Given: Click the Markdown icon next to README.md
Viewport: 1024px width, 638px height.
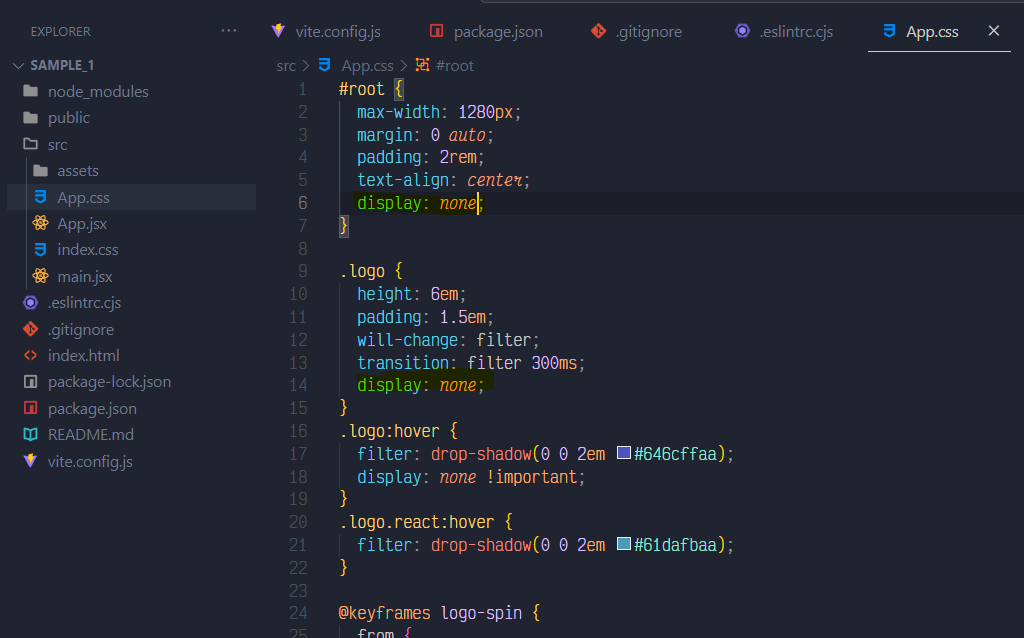Looking at the screenshot, I should 30,434.
